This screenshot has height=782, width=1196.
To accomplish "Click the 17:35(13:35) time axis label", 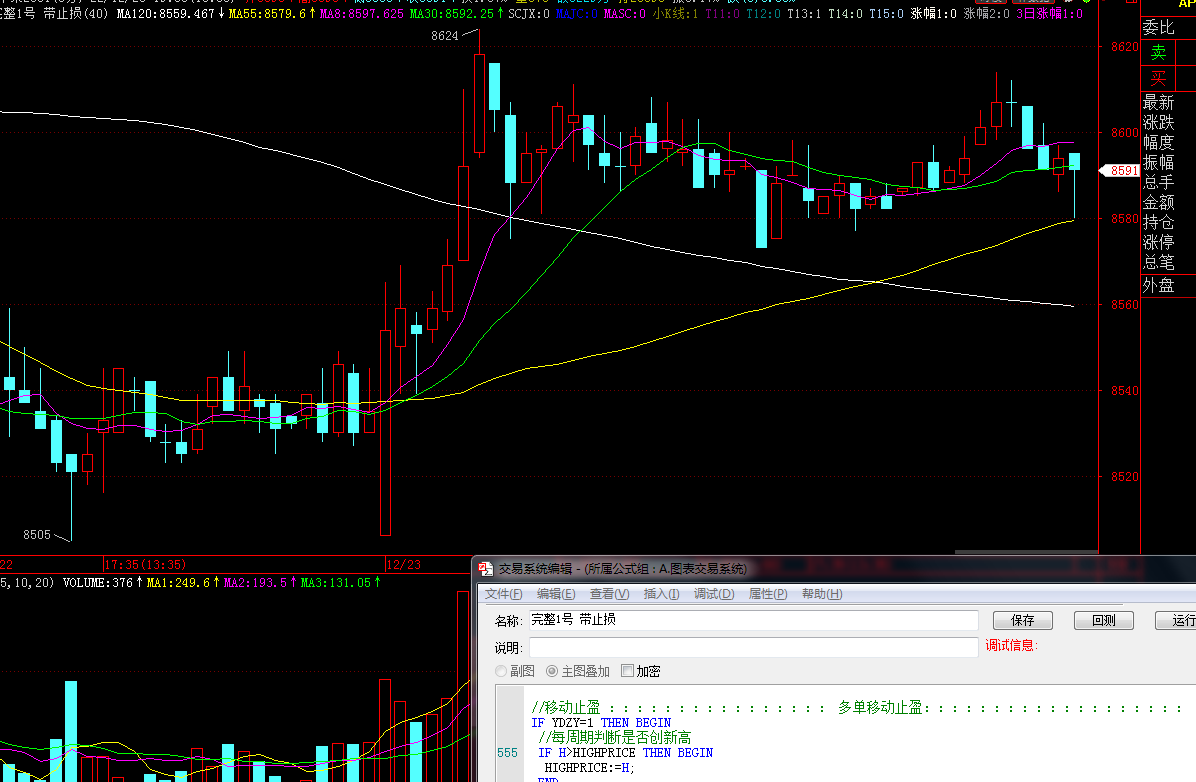I will point(145,565).
